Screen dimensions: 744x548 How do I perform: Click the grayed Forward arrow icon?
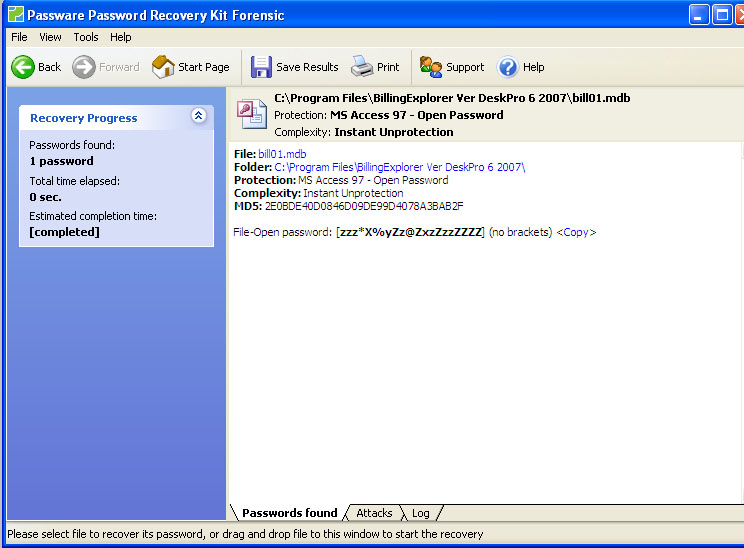coord(84,67)
